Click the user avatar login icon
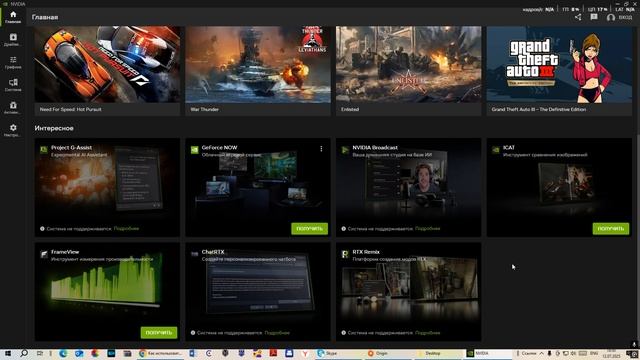640x360 pixels. click(x=611, y=18)
